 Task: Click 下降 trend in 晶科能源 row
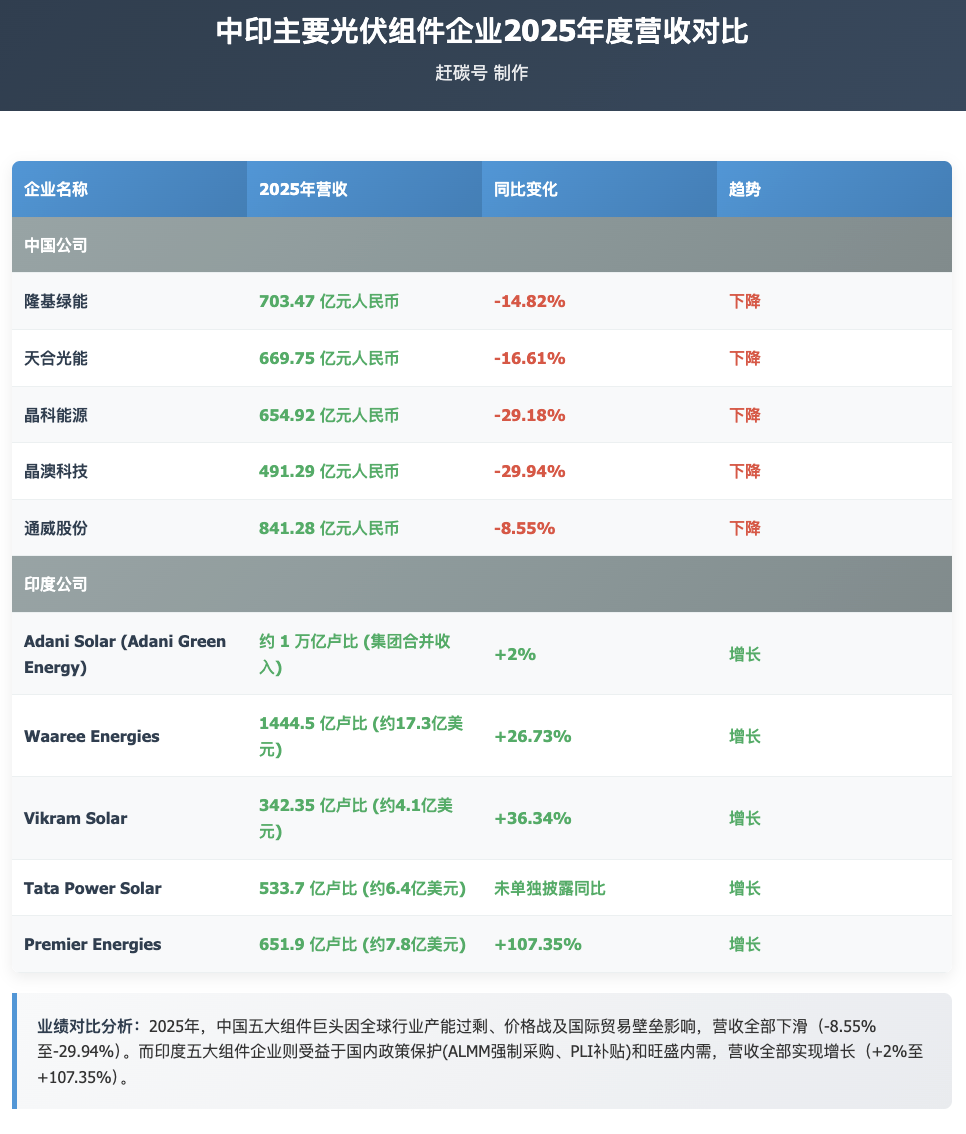pos(745,415)
